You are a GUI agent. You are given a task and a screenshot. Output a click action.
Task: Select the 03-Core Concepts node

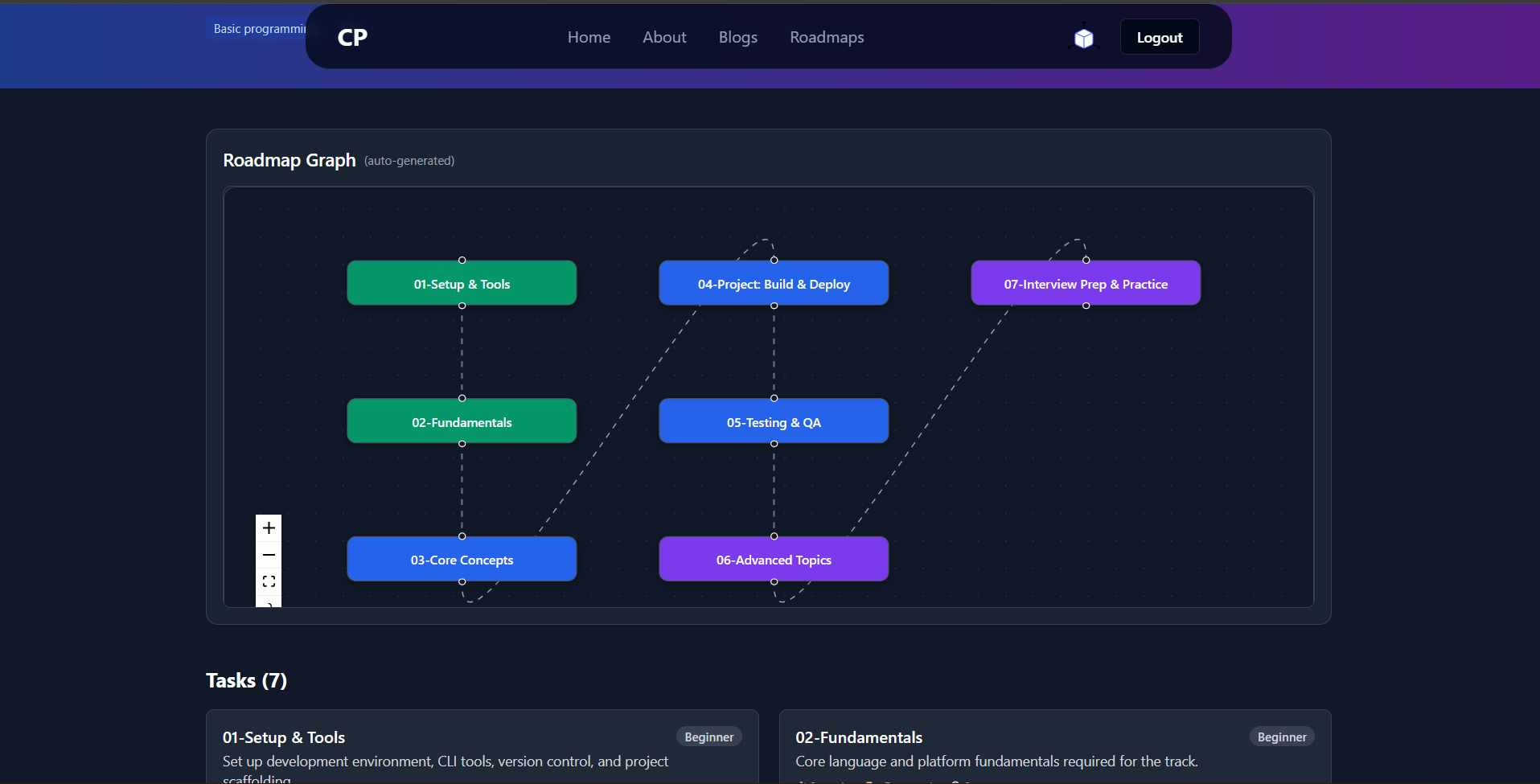[x=462, y=559]
